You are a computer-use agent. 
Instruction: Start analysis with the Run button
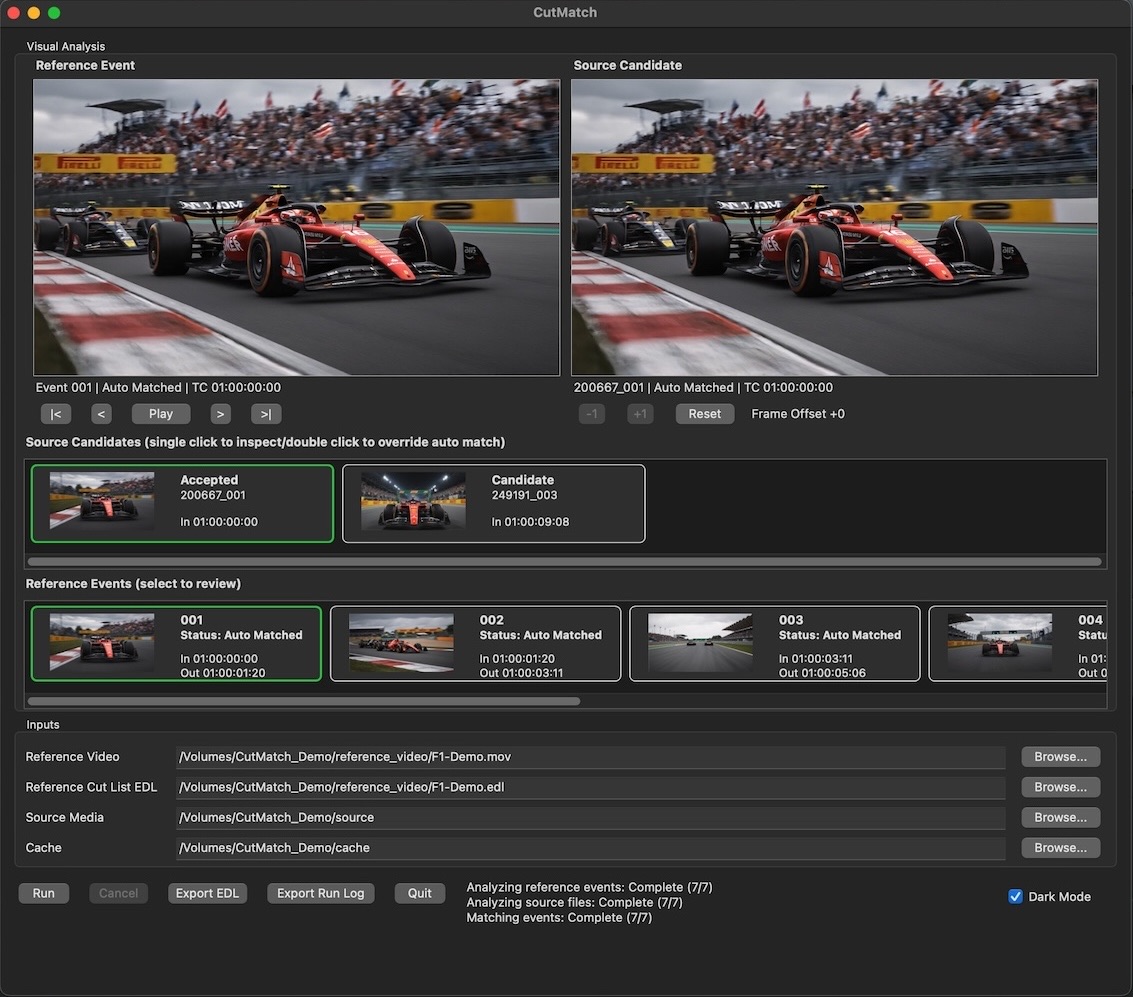click(x=43, y=893)
